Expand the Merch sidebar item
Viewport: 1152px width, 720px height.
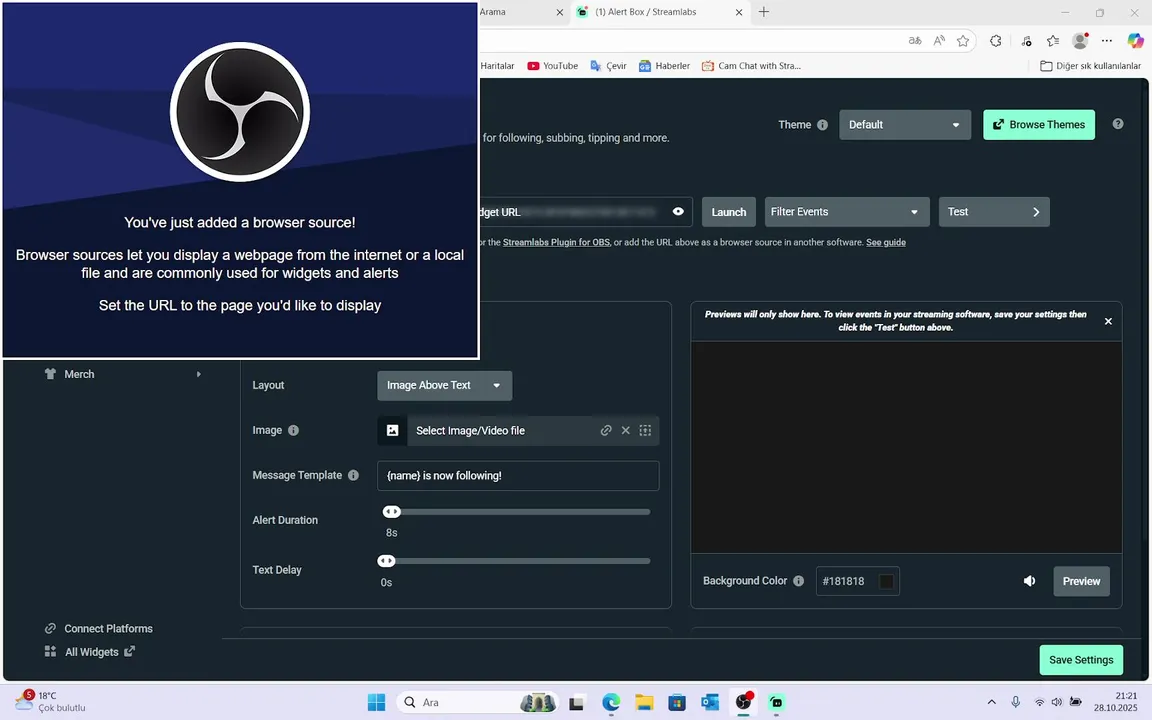pos(121,374)
